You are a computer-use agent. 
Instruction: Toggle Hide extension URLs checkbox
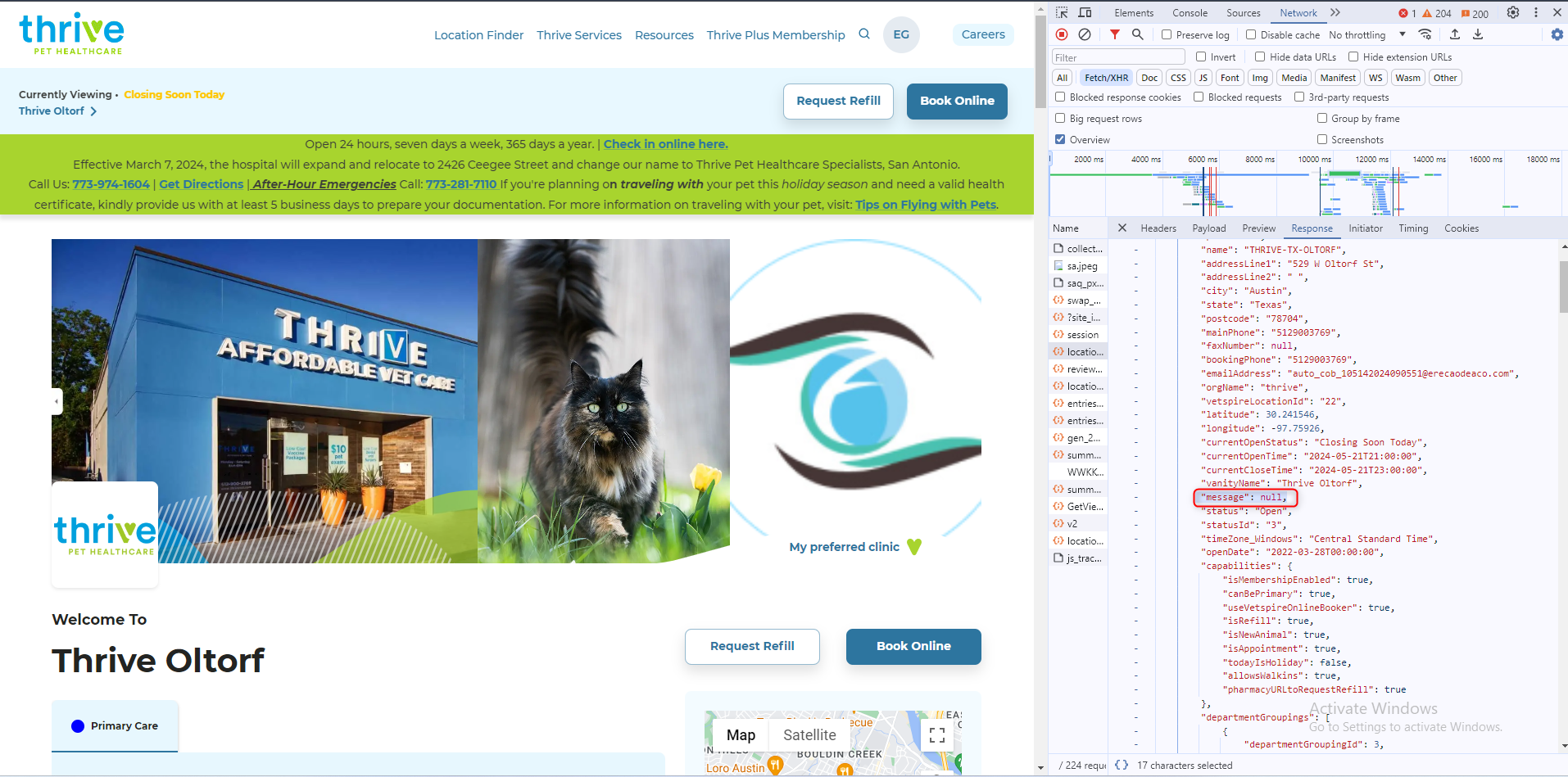point(1353,56)
